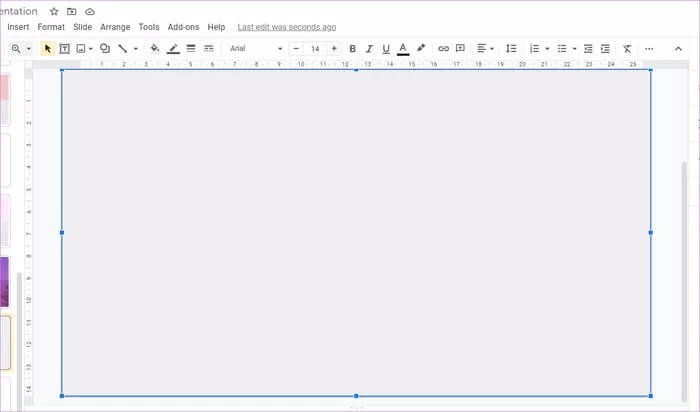
Task: Toggle bold formatting
Action: click(352, 48)
